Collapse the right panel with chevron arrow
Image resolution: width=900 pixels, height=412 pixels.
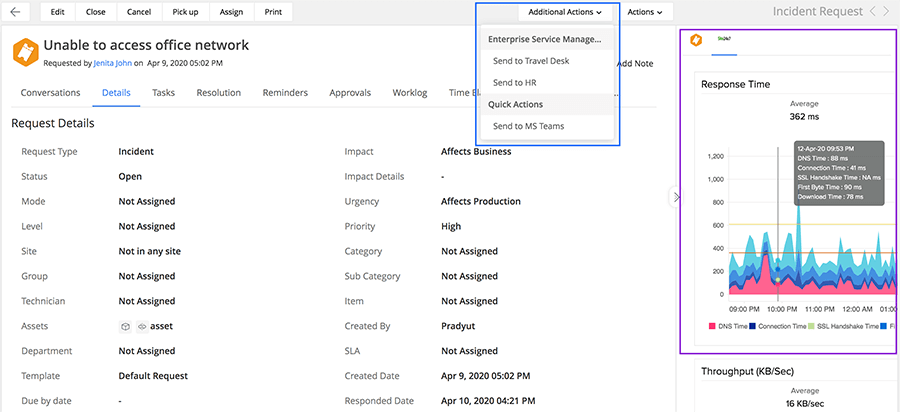[676, 197]
